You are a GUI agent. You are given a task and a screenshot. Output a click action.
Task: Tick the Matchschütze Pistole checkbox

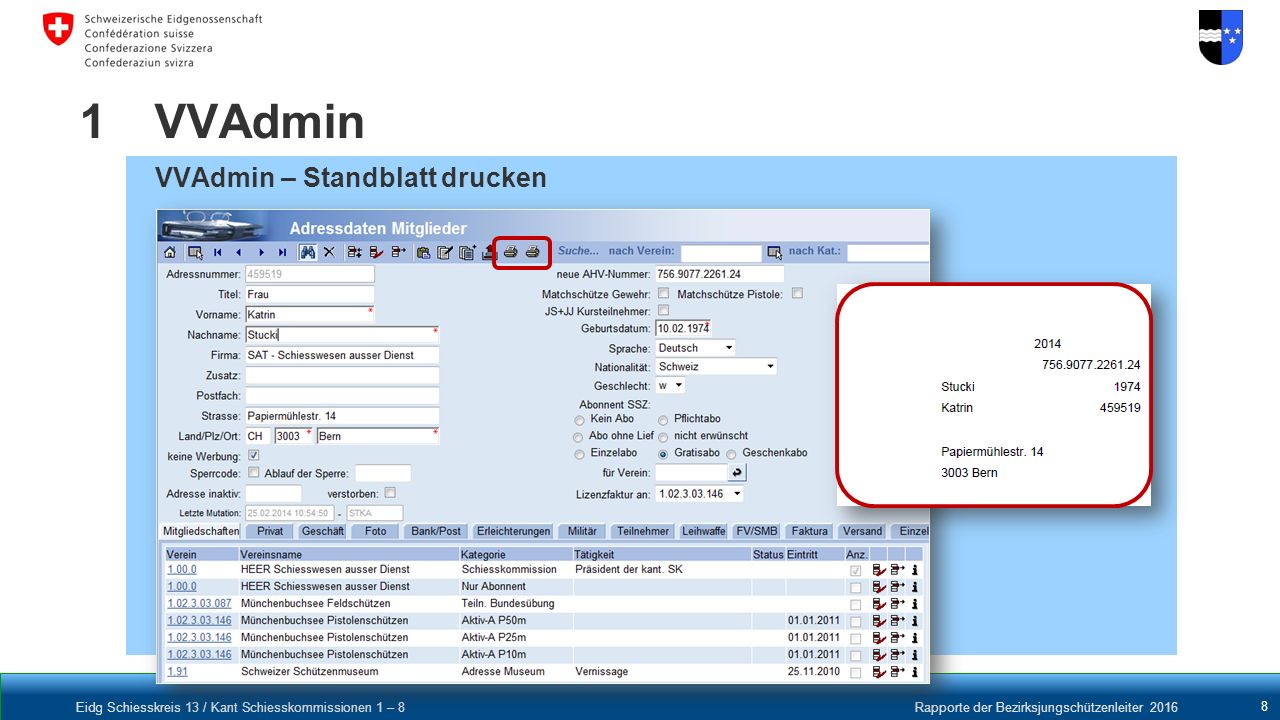[797, 294]
